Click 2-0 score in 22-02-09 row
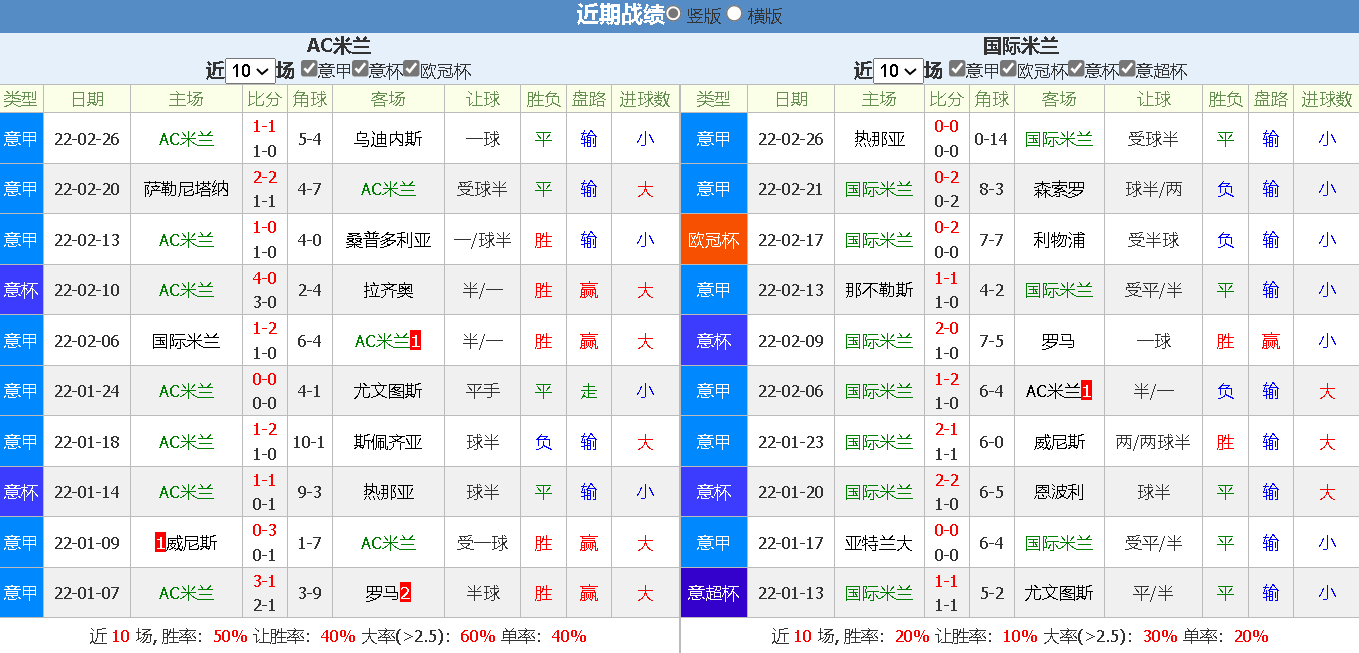This screenshot has height=653, width=1359. click(x=946, y=329)
